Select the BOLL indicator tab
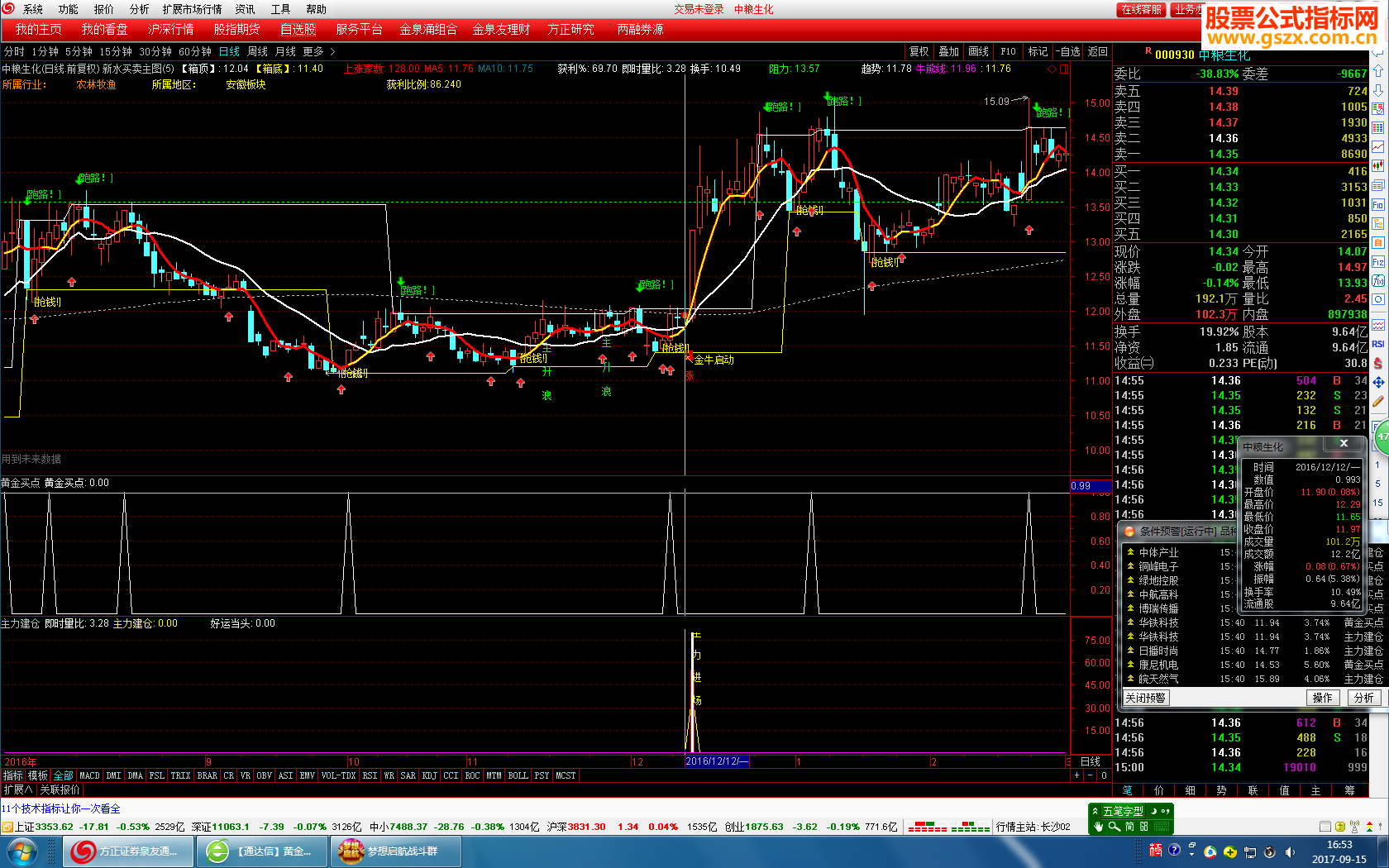 518,775
